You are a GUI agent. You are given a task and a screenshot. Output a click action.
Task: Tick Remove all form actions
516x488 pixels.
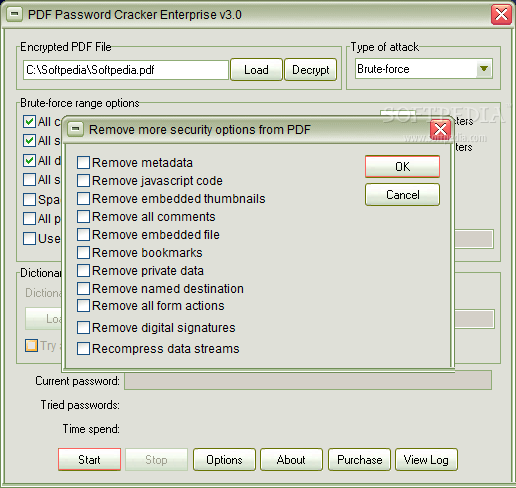83,306
